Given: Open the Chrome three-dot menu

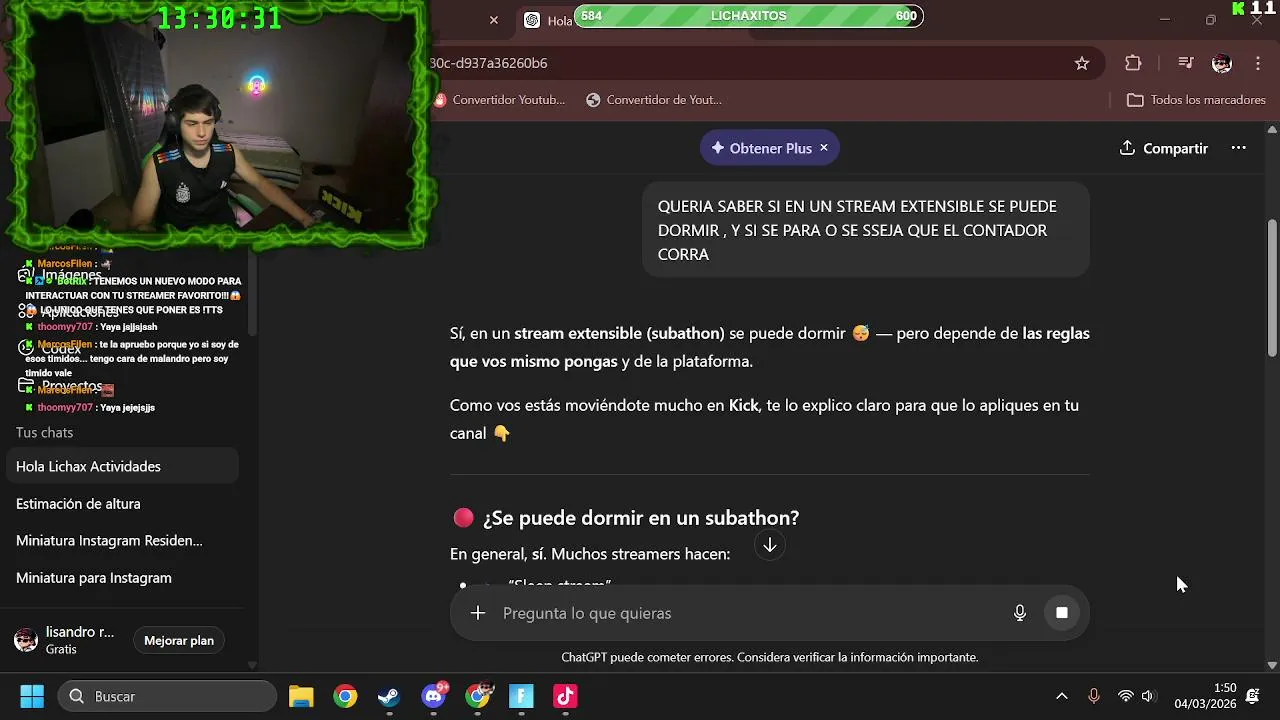Looking at the screenshot, I should tap(1258, 63).
